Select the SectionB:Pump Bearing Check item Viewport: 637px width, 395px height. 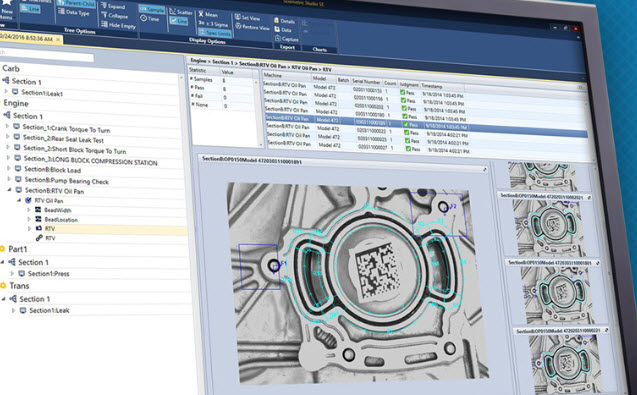(x=67, y=181)
